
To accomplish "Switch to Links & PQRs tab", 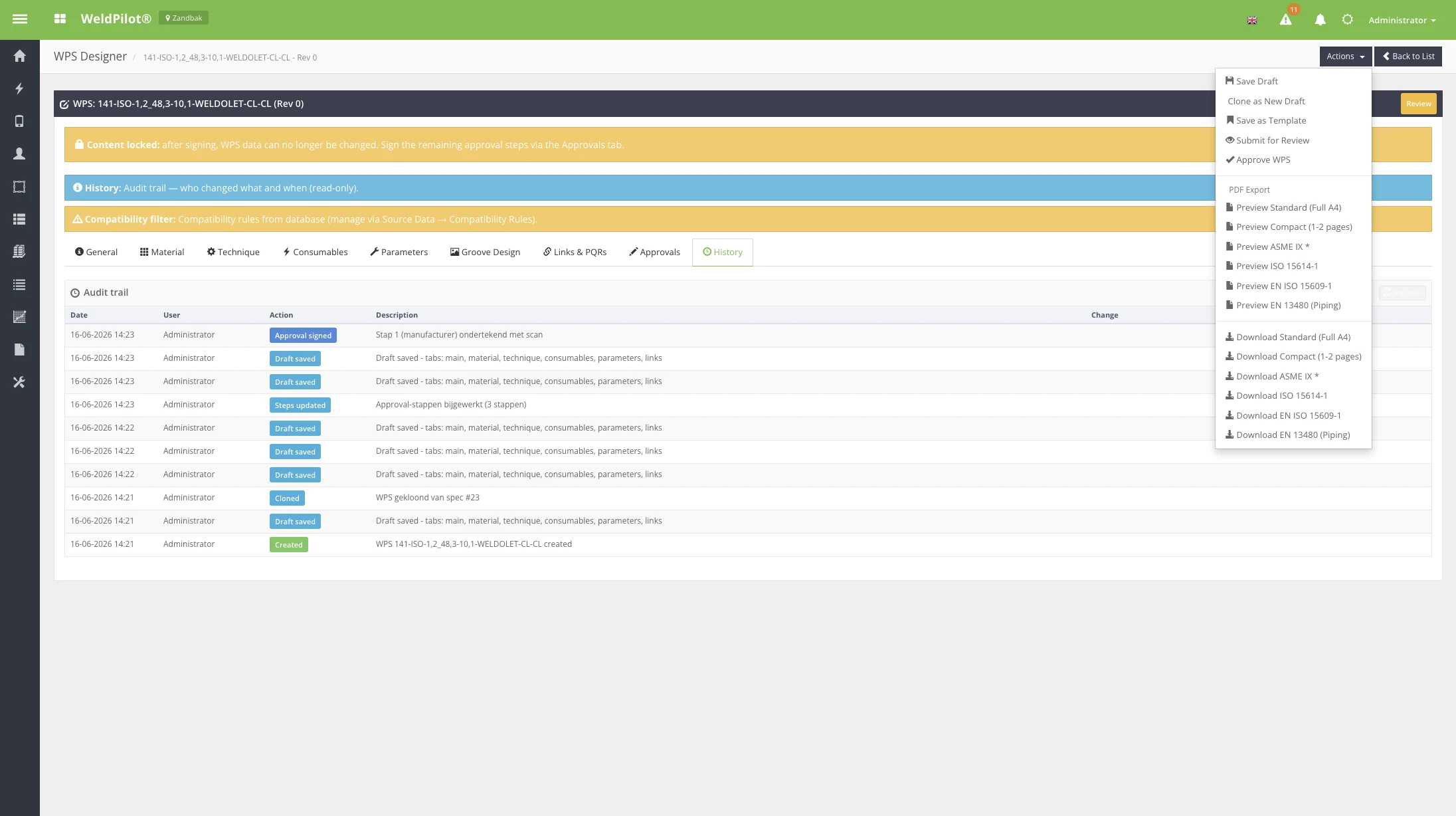I will click(575, 252).
